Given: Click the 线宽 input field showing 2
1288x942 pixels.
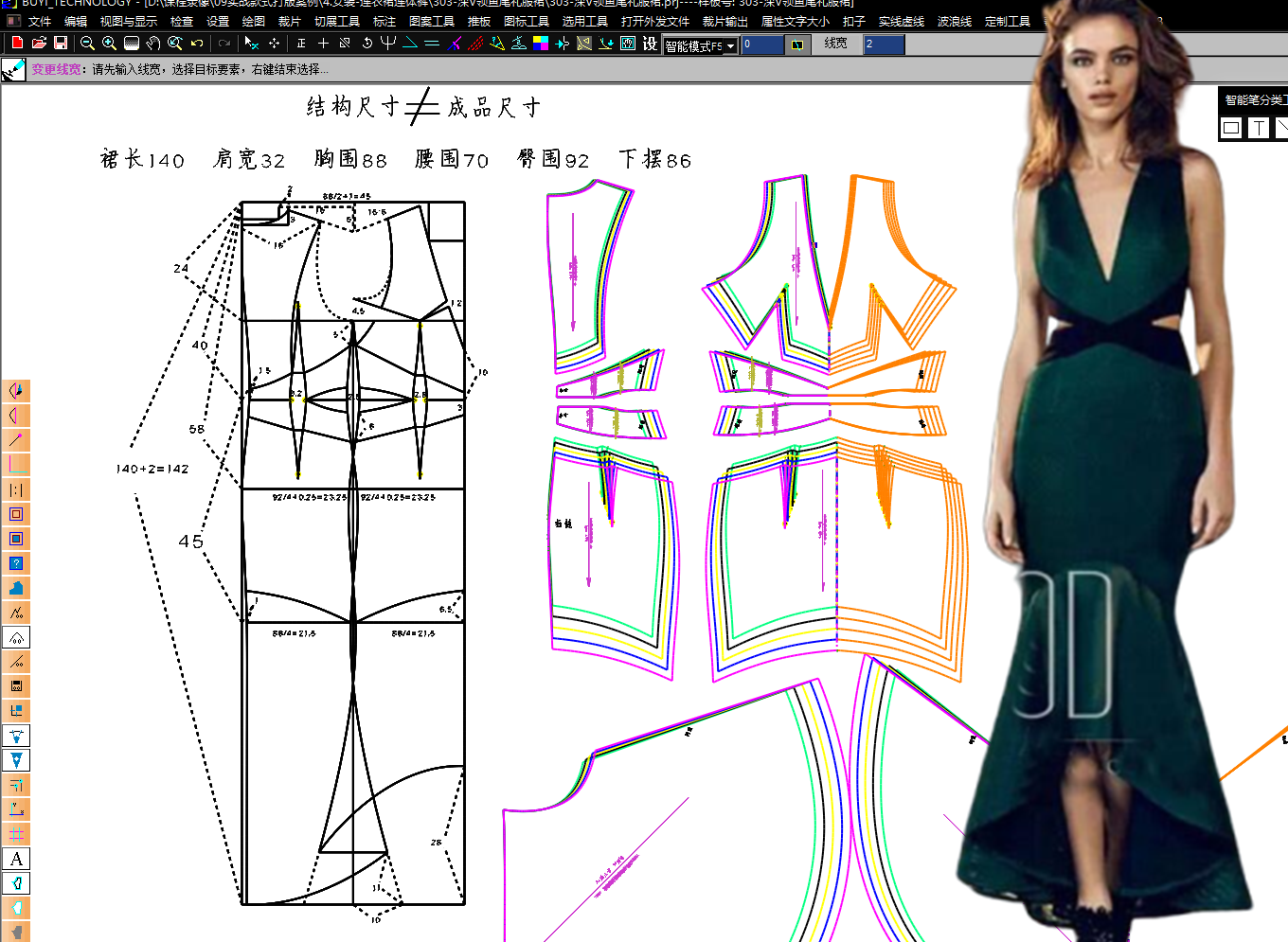Looking at the screenshot, I should 885,44.
